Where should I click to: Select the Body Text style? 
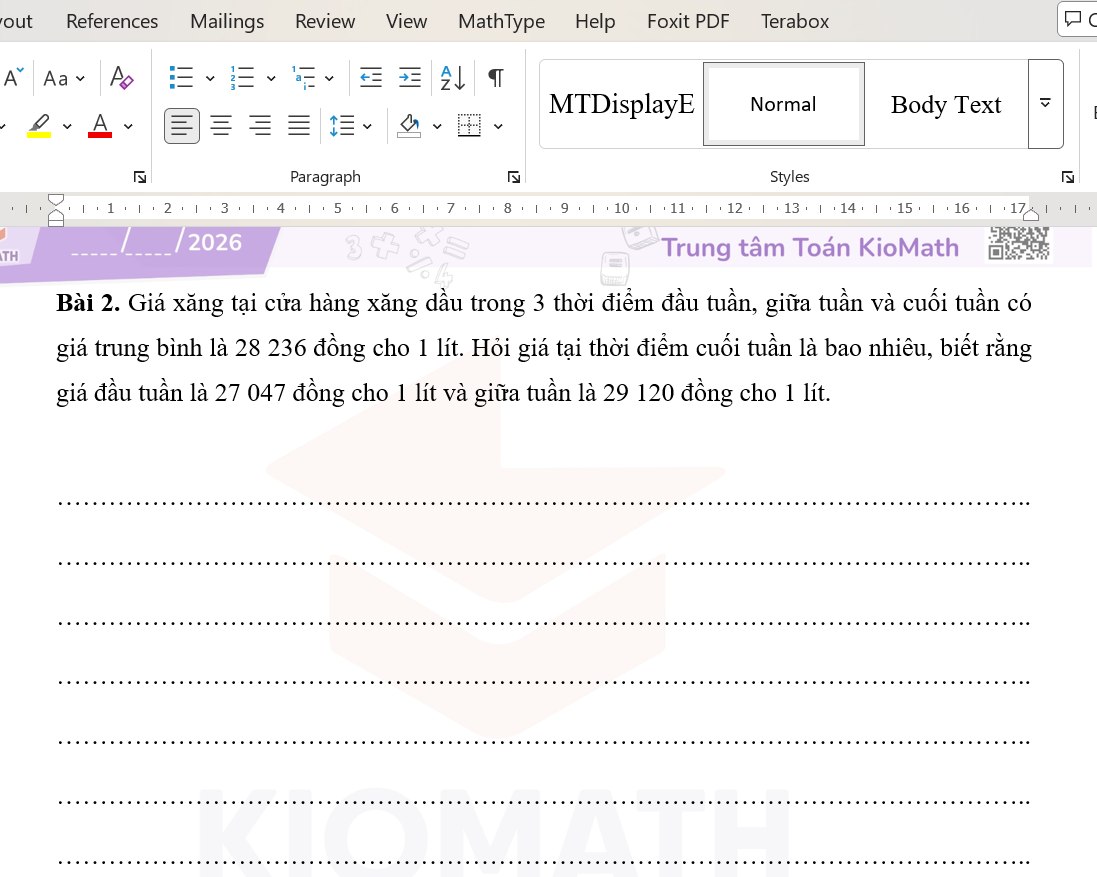click(x=945, y=104)
